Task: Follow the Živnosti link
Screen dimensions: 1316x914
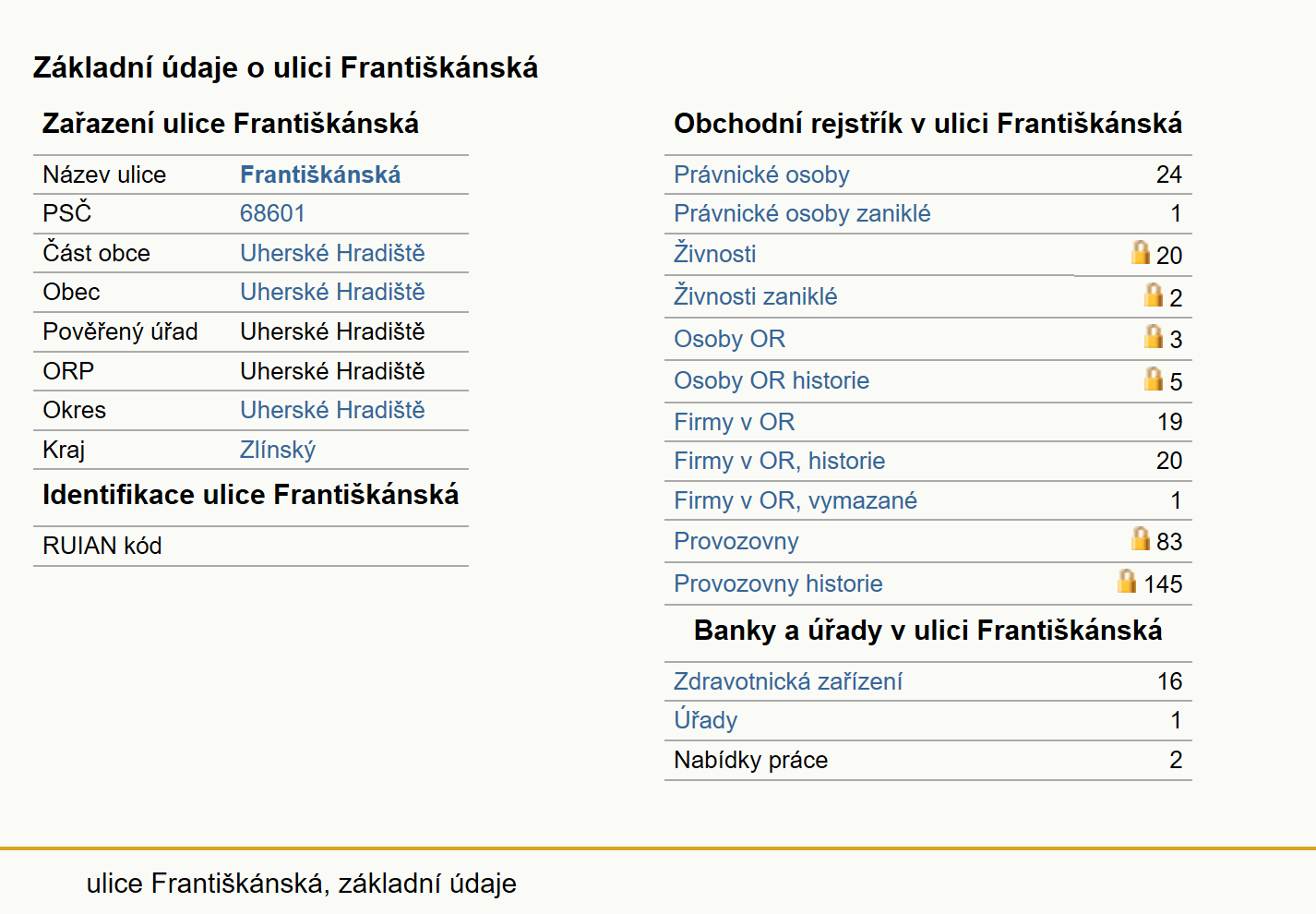Action: 714,254
